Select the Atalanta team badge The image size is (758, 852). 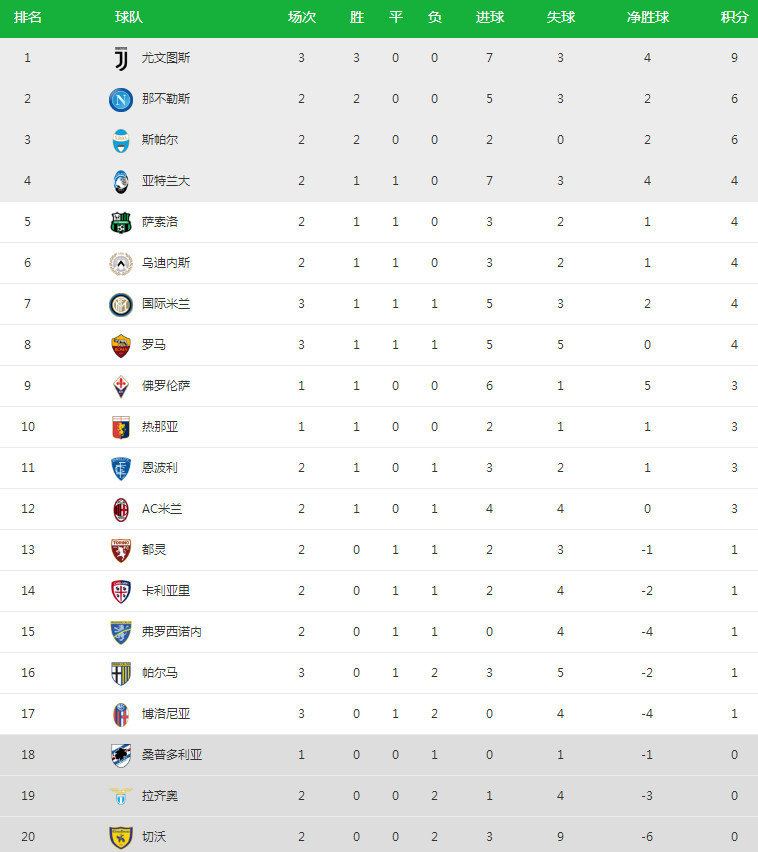point(121,181)
